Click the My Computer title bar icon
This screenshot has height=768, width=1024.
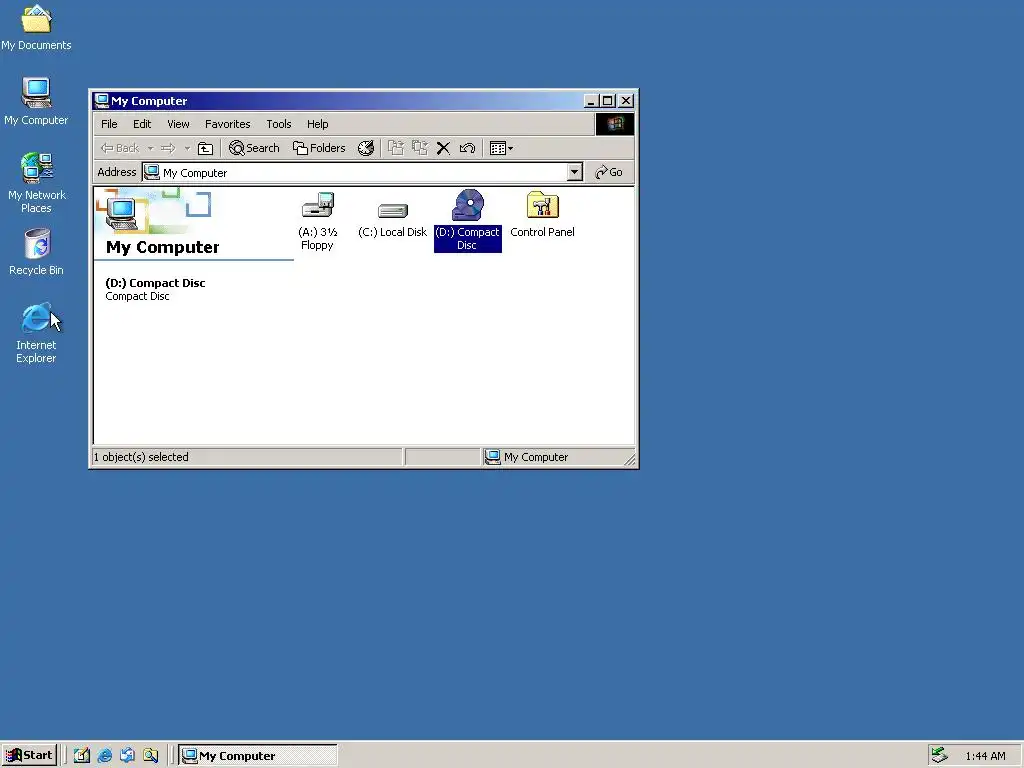101,101
